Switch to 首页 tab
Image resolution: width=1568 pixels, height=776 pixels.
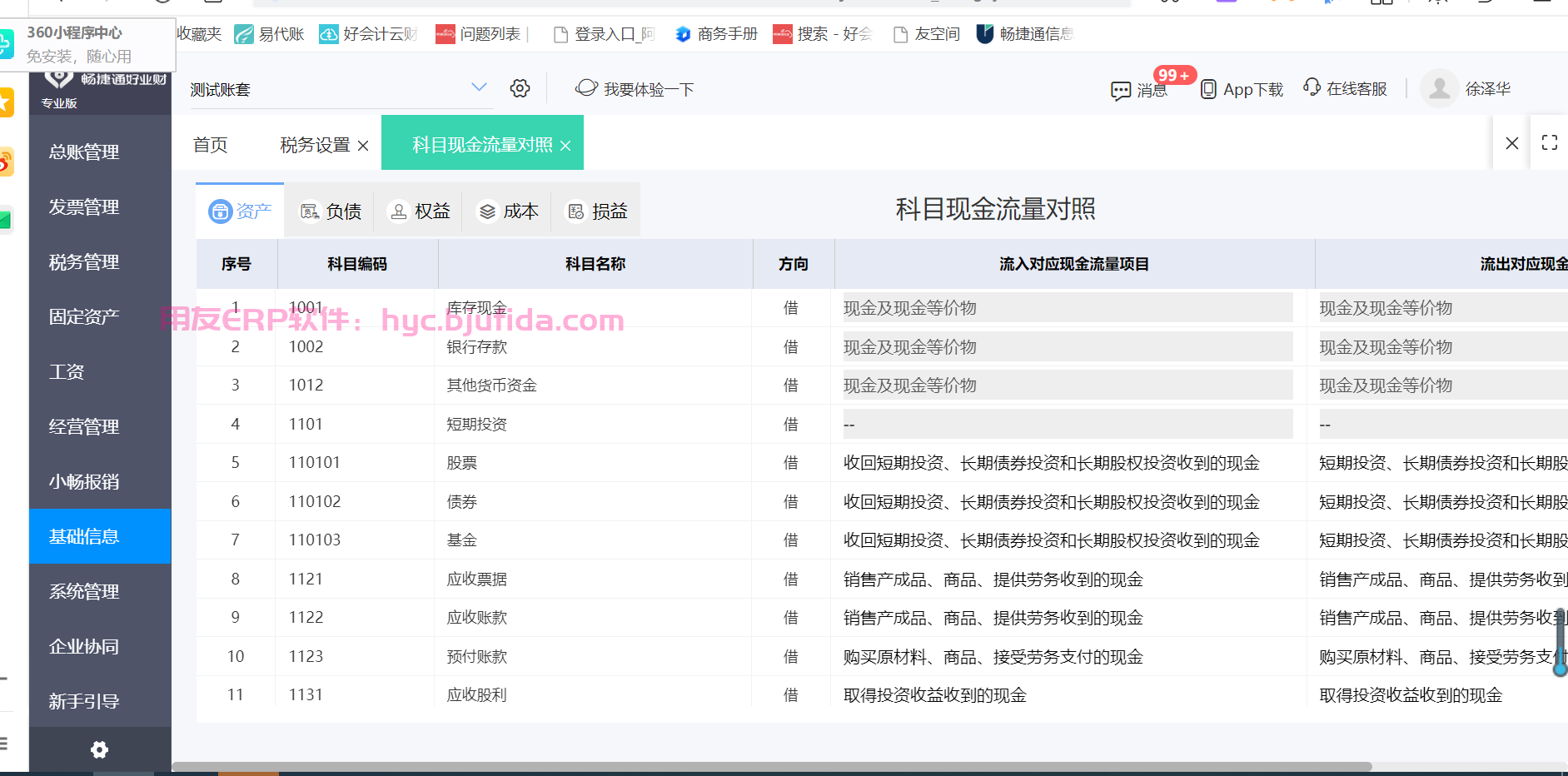tap(210, 145)
